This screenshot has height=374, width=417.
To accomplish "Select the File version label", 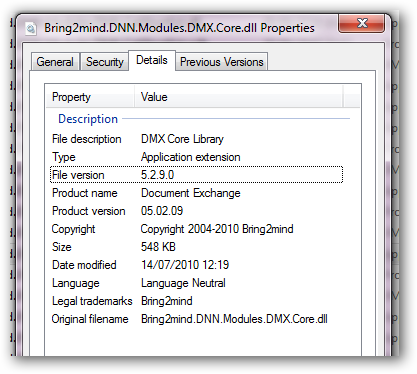I will [78, 175].
